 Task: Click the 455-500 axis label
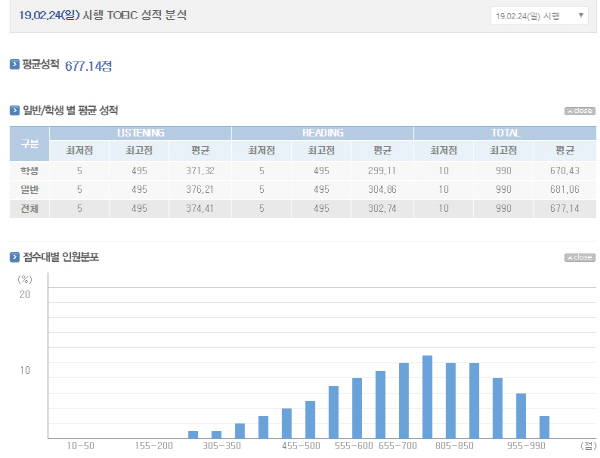click(301, 446)
